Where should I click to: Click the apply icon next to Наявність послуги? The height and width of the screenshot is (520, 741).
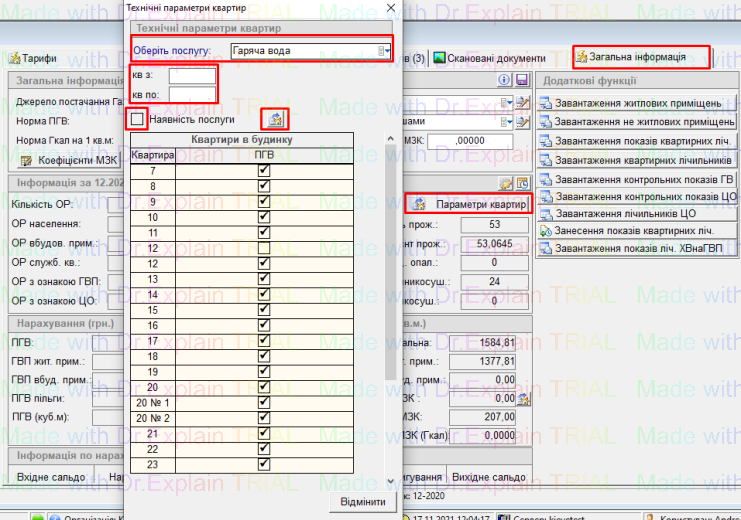pyautogui.click(x=275, y=119)
